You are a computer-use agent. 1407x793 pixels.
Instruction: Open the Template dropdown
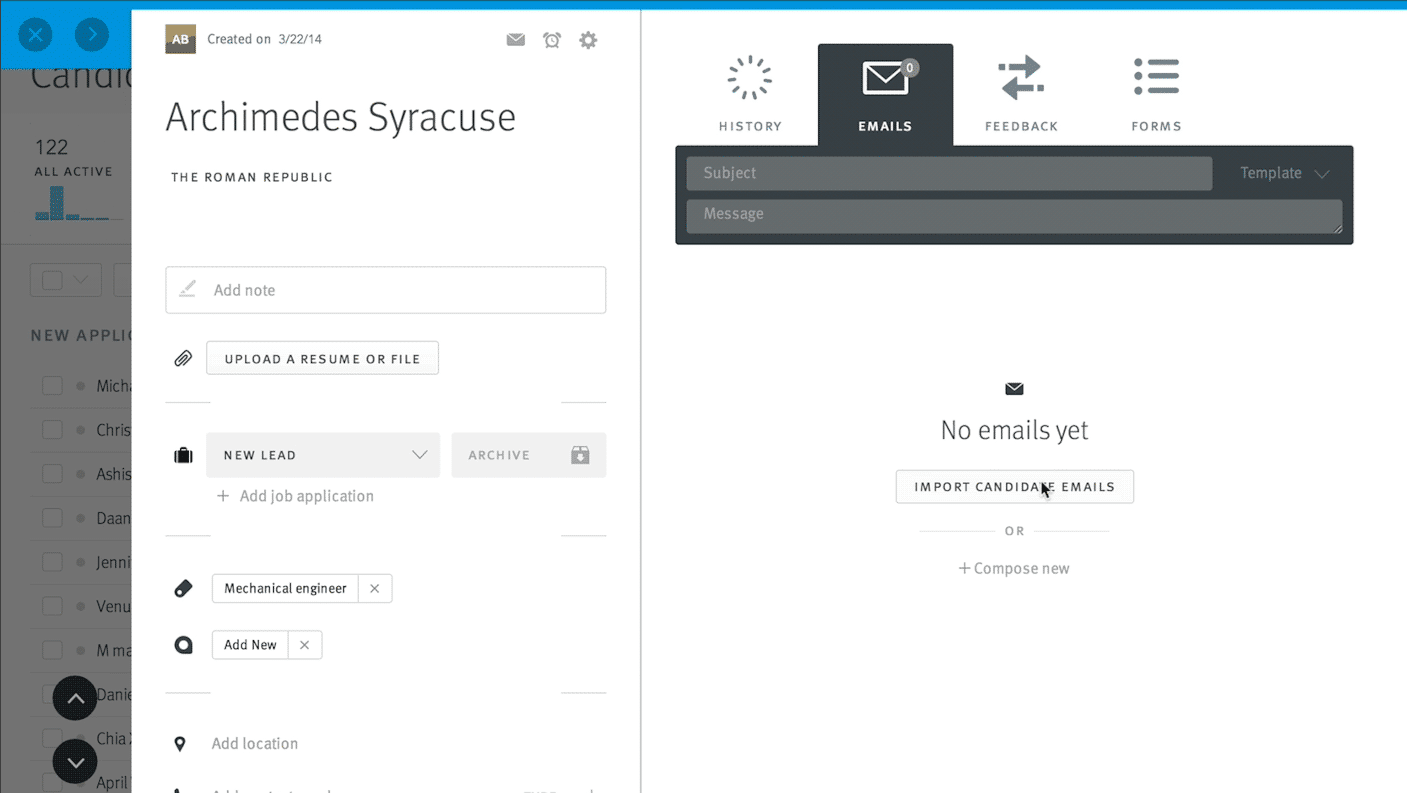point(1284,173)
